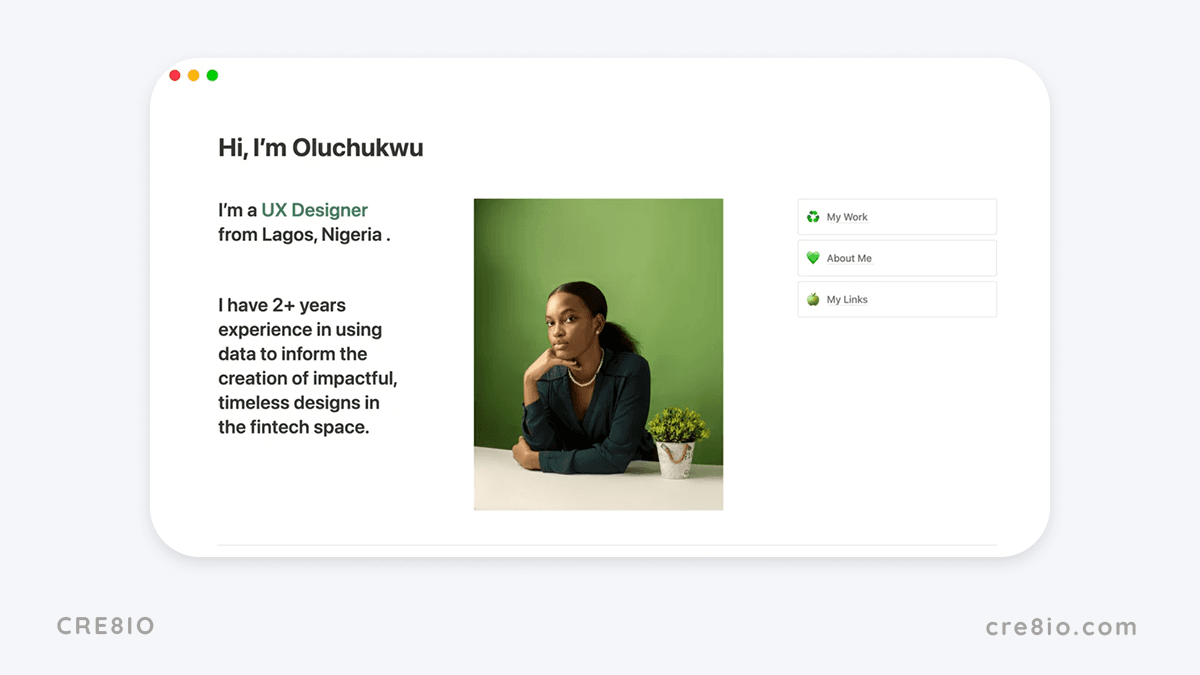The height and width of the screenshot is (675, 1200).
Task: Click the red traffic light control
Action: tap(175, 74)
